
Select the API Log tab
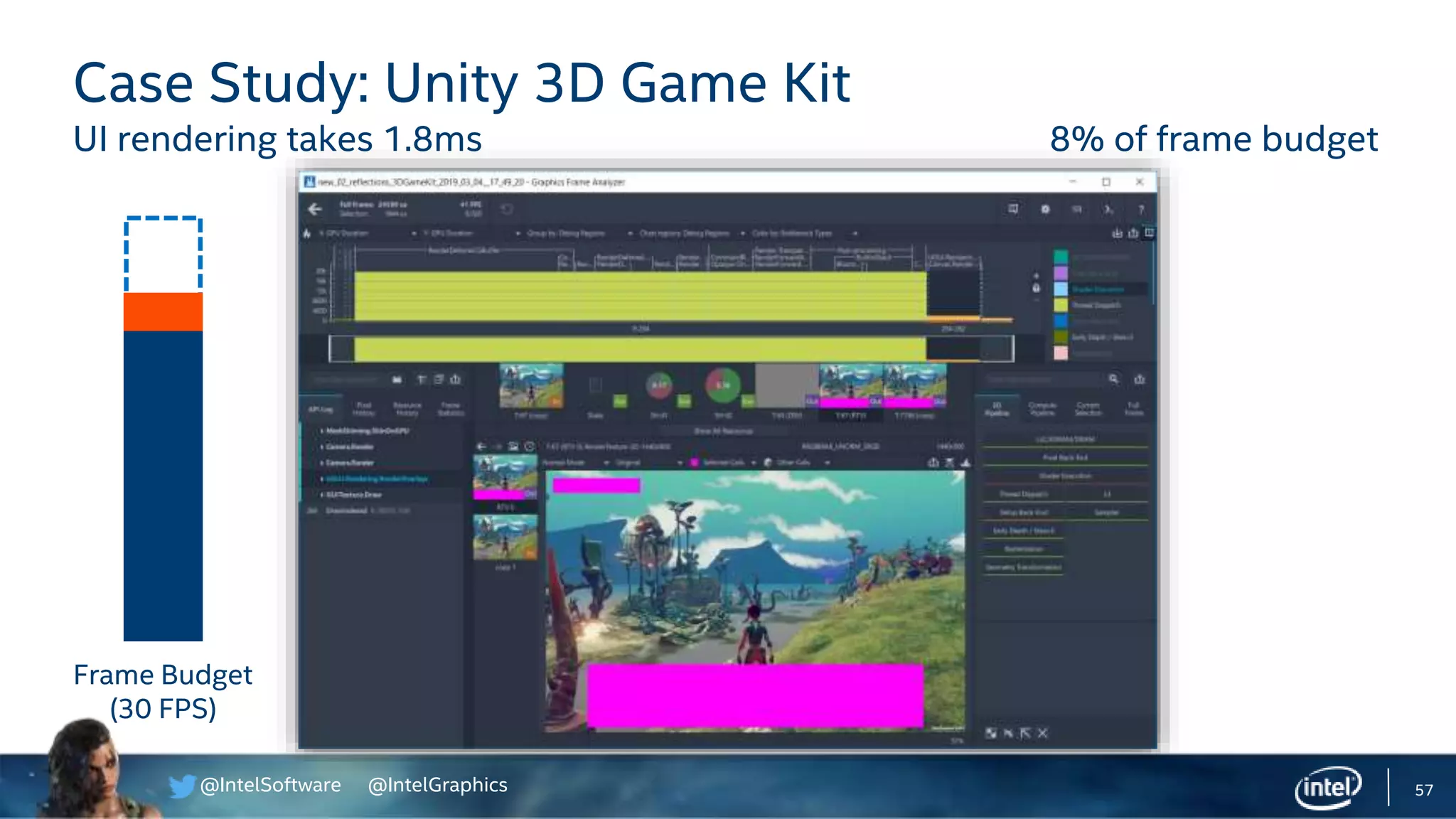click(321, 409)
